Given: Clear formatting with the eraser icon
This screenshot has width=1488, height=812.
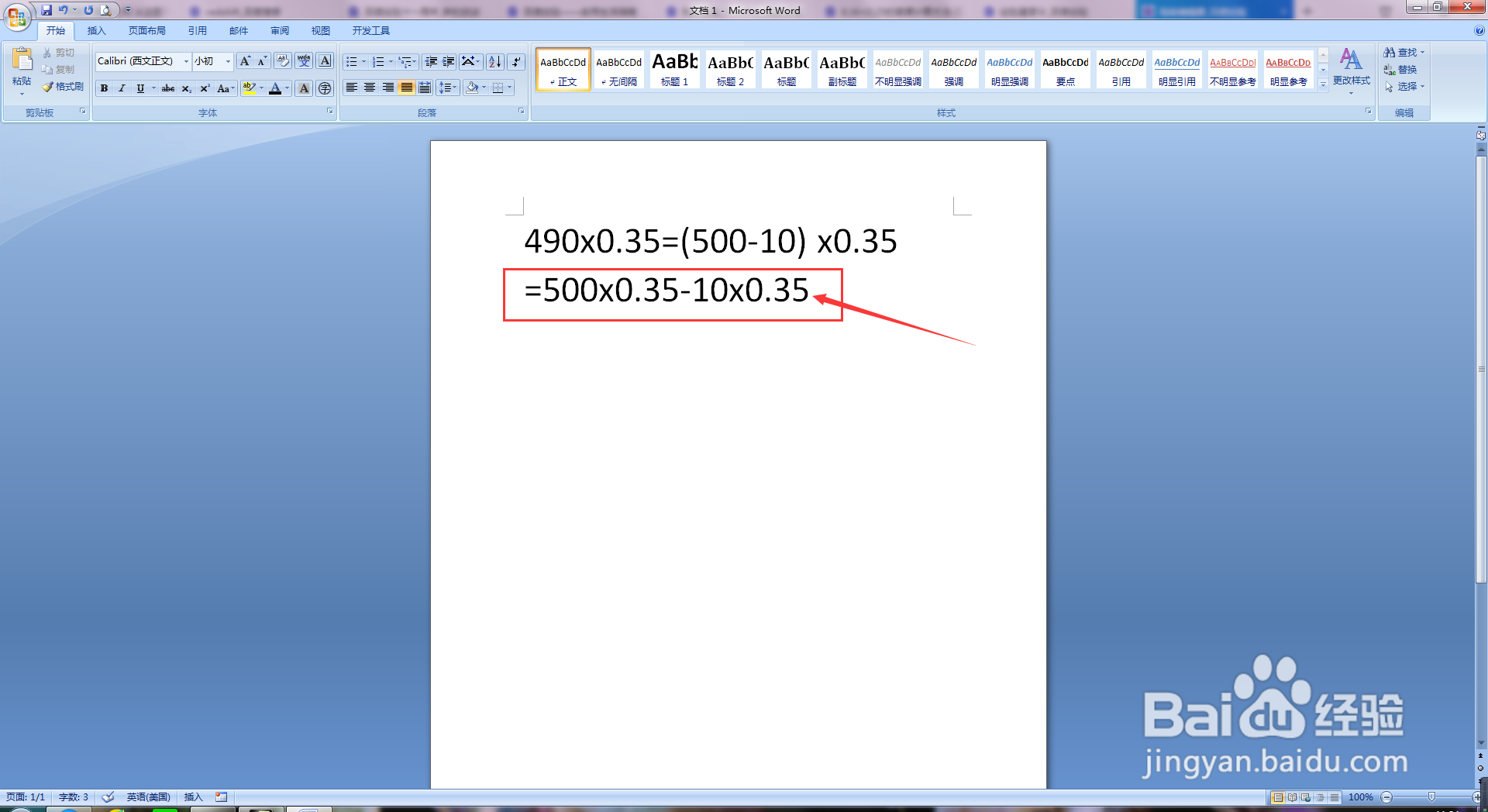Looking at the screenshot, I should [283, 61].
